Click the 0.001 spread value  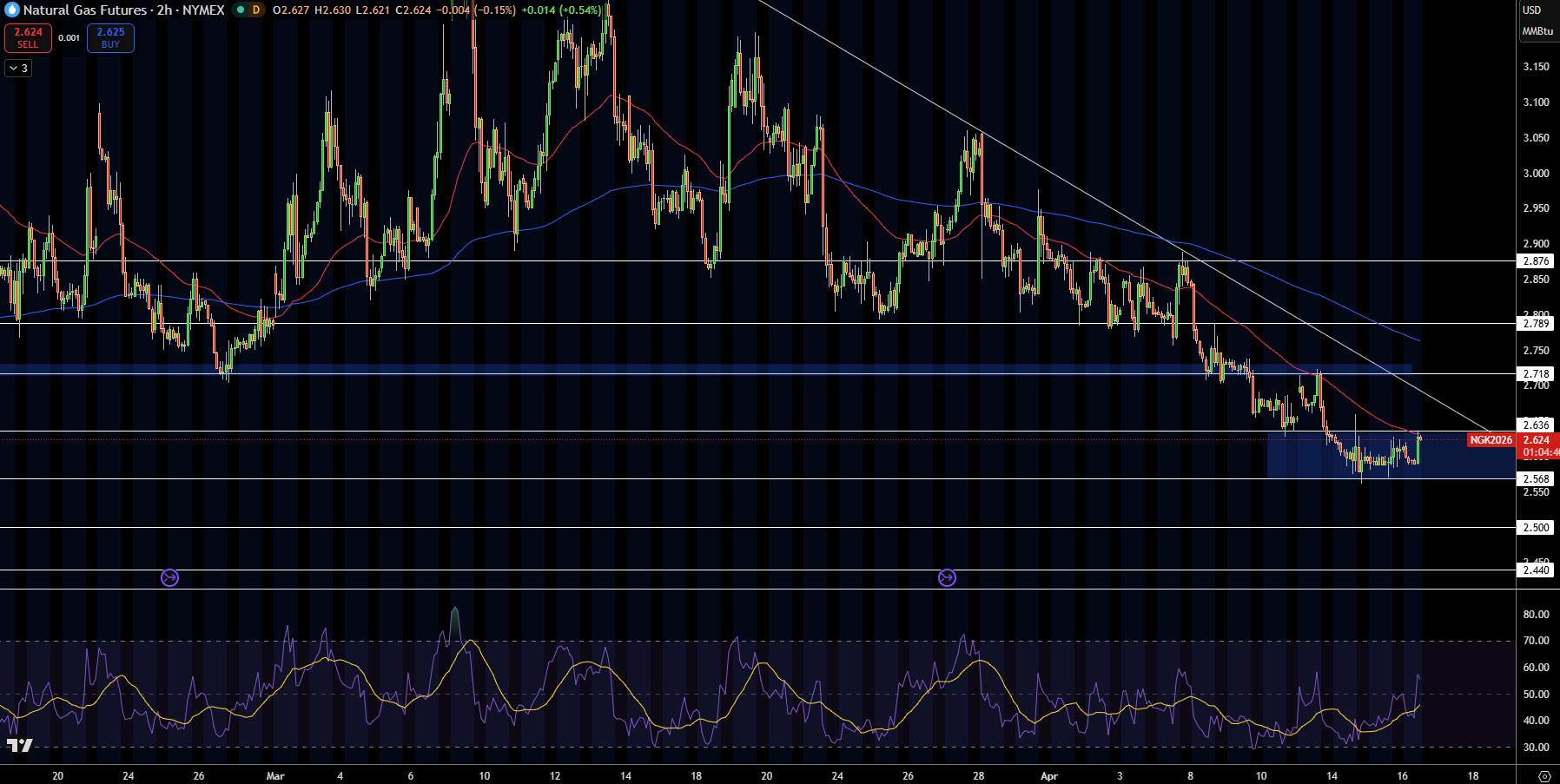[x=69, y=38]
